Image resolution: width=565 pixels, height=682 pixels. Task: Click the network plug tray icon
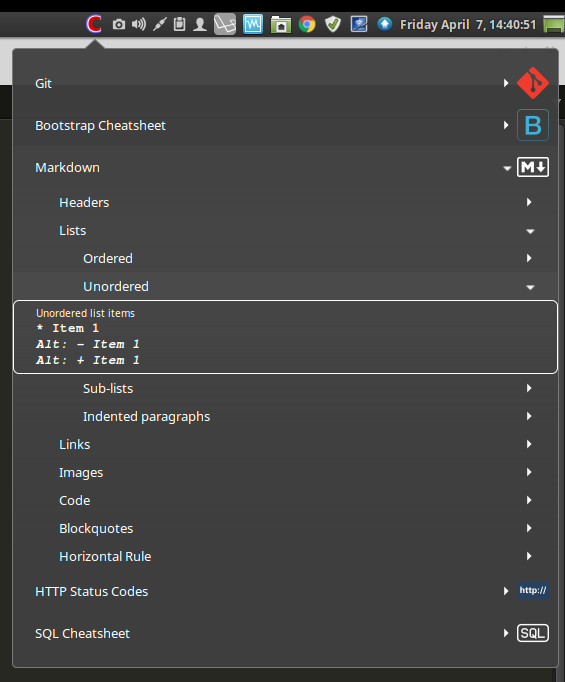[159, 24]
